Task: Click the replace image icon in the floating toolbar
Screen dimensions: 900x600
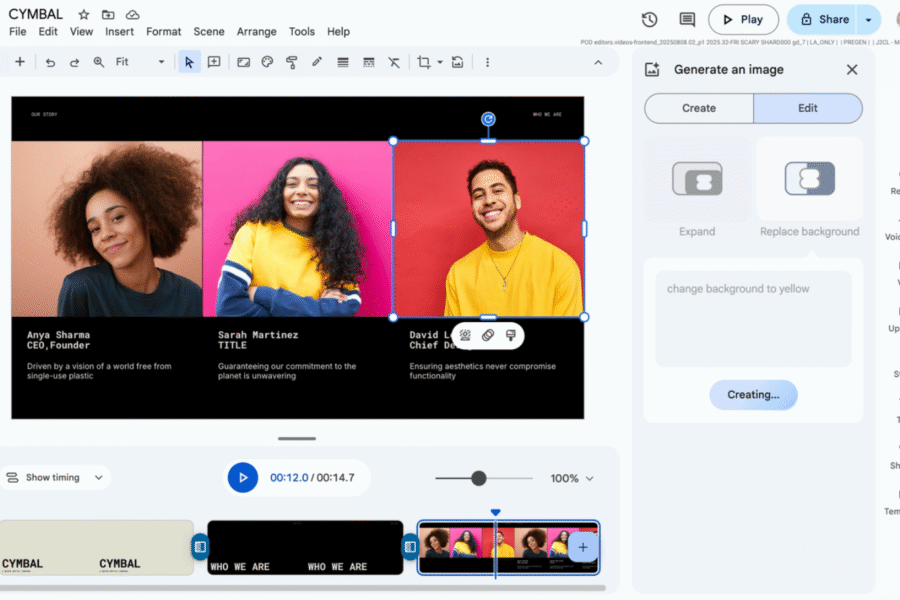Action: pyautogui.click(x=512, y=335)
